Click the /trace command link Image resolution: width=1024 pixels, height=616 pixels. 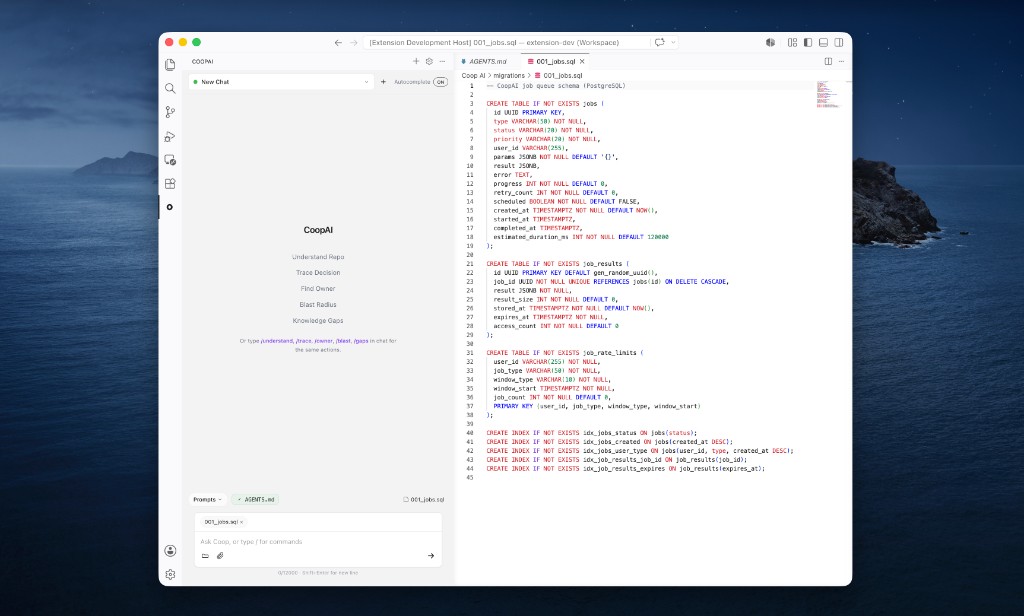pos(304,341)
